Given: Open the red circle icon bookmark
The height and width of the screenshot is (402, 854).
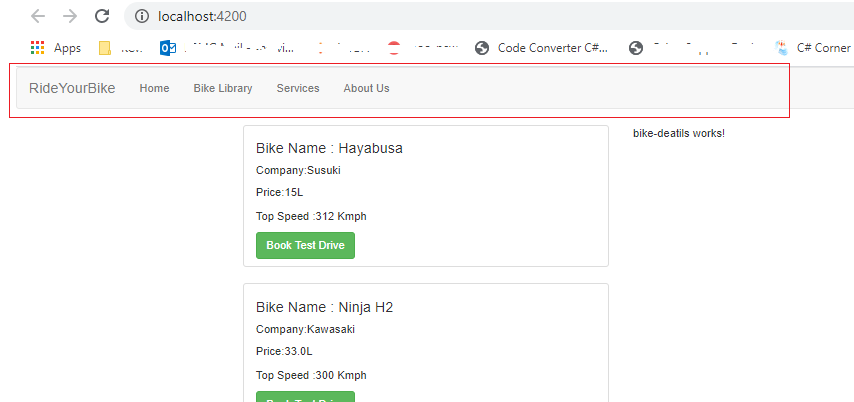Looking at the screenshot, I should 394,48.
